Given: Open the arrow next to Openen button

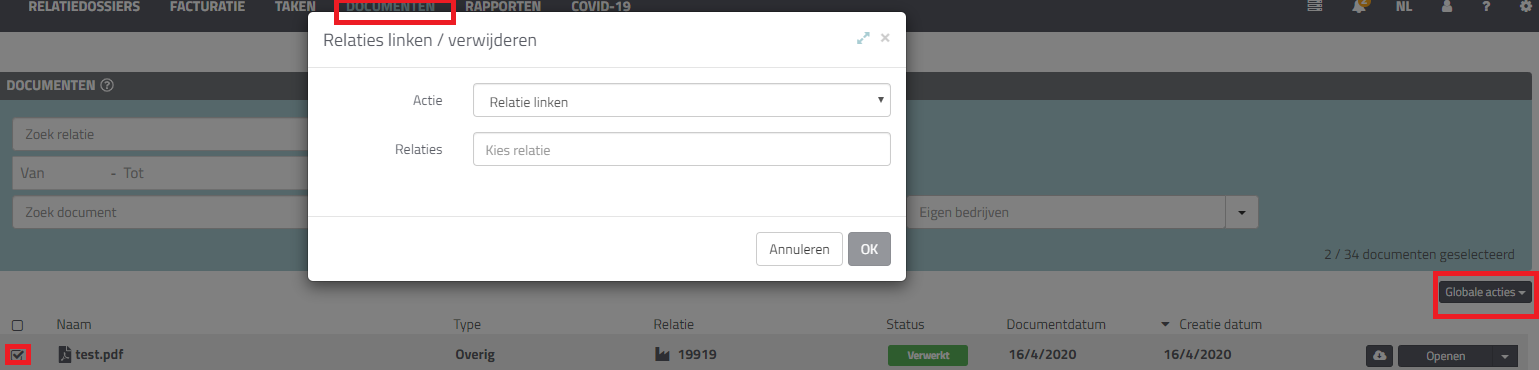Looking at the screenshot, I should [1507, 355].
